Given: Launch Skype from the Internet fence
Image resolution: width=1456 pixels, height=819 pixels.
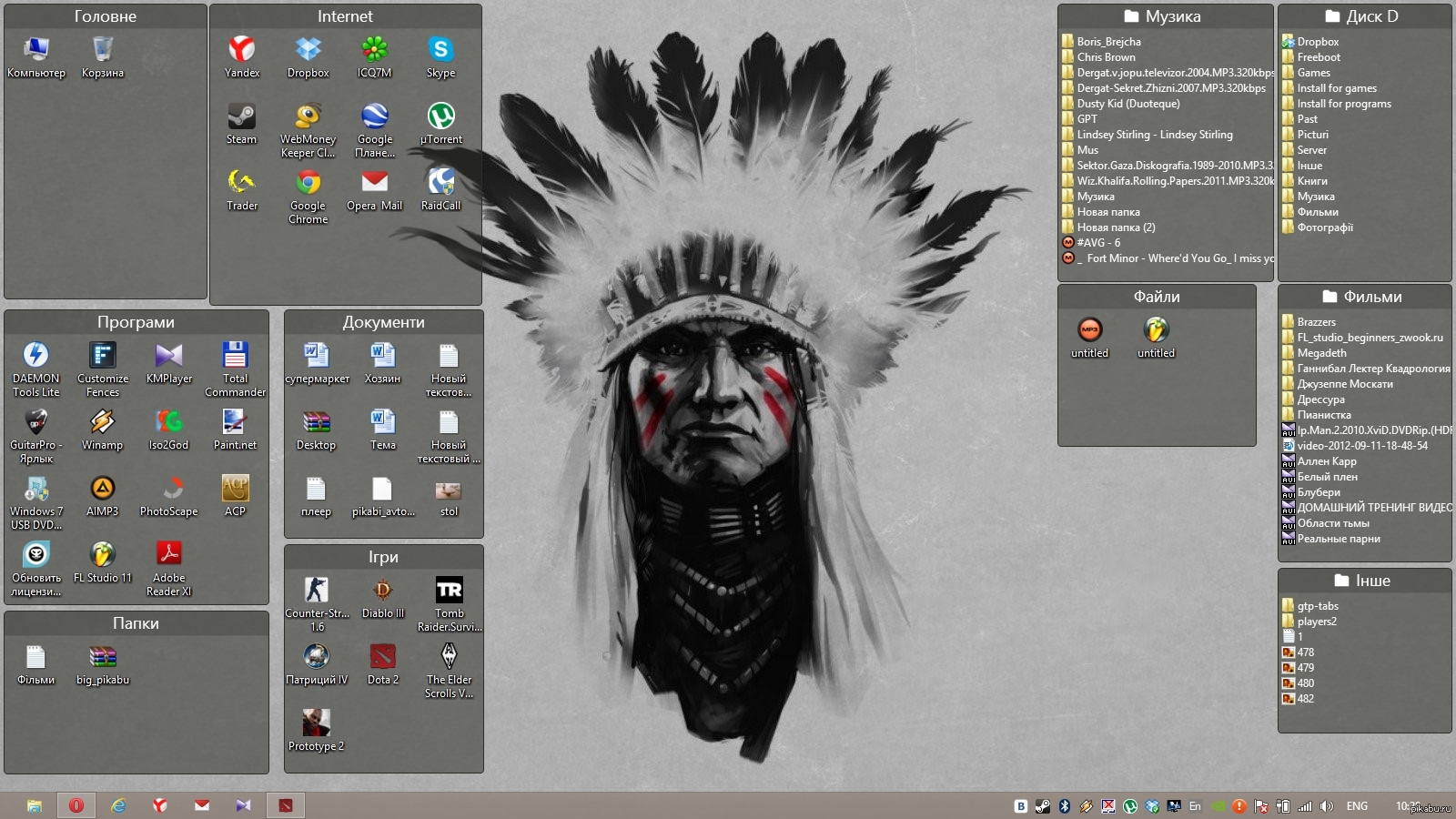Looking at the screenshot, I should pyautogui.click(x=440, y=50).
